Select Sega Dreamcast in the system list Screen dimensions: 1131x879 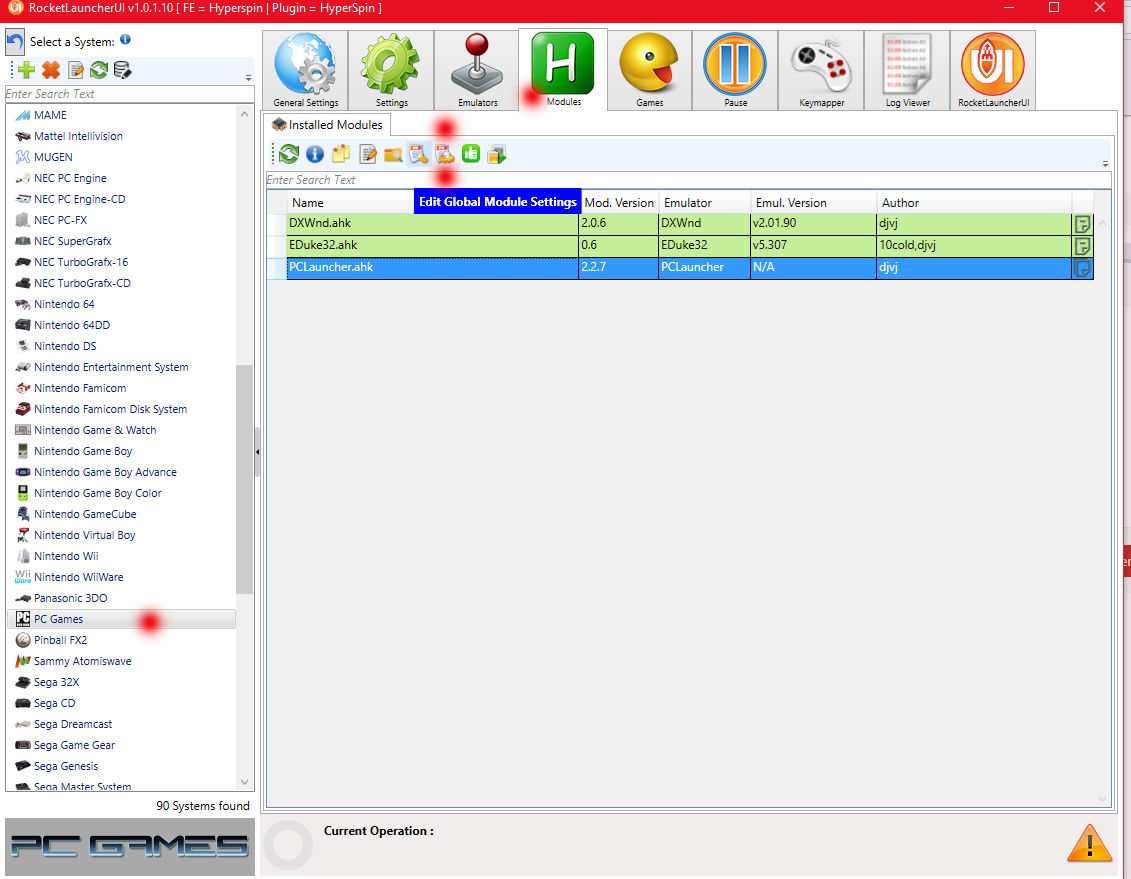(x=73, y=724)
